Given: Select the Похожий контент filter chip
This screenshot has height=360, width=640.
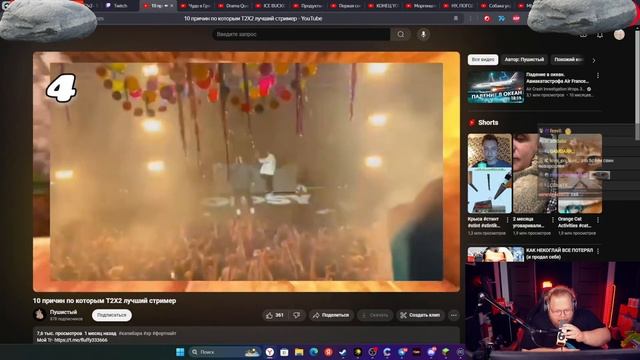Looking at the screenshot, I should 567,60.
